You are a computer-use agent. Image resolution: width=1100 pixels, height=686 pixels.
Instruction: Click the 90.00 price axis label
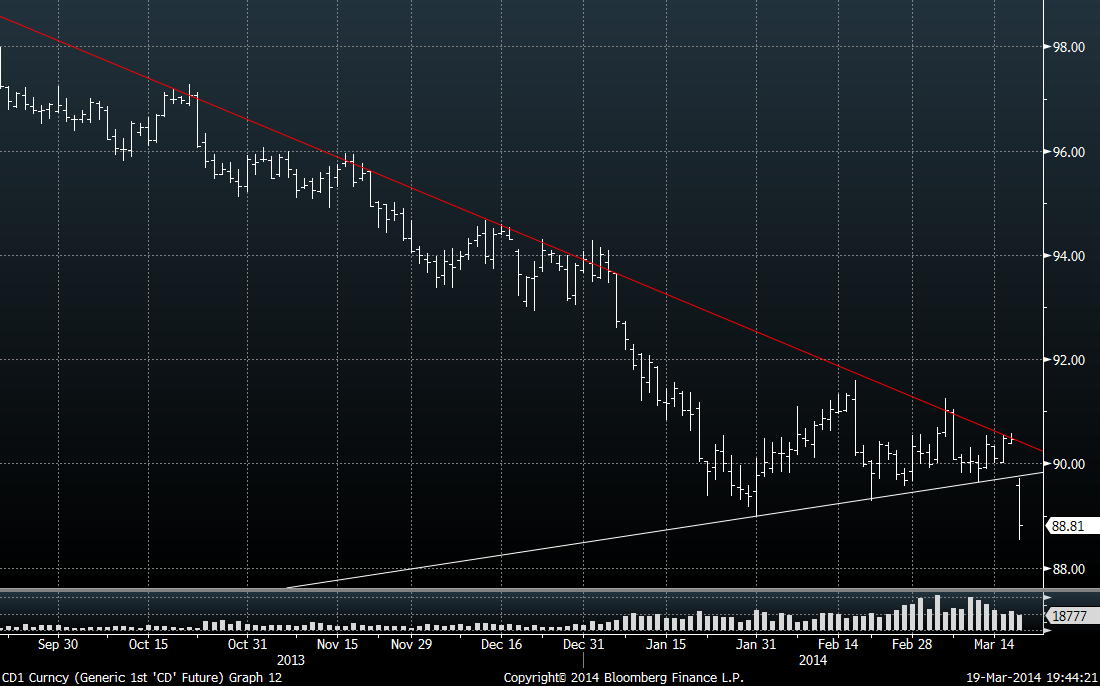click(x=1069, y=464)
